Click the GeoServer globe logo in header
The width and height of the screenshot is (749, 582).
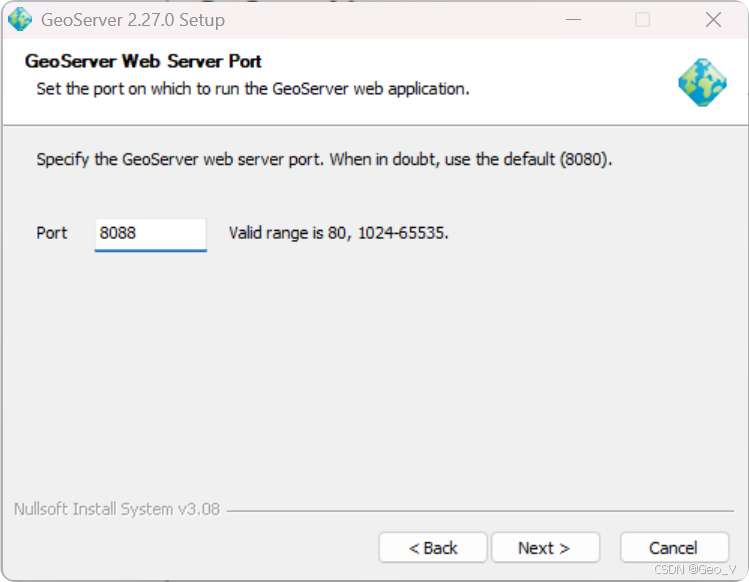point(702,82)
